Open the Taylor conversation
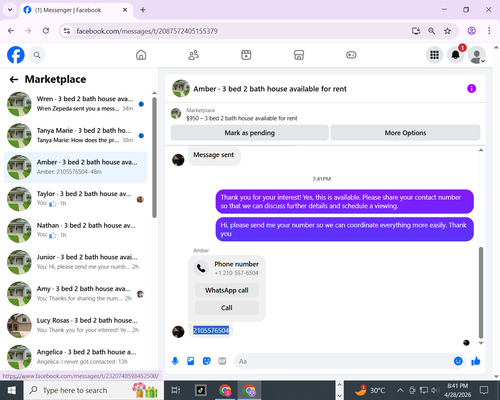This screenshot has height=400, width=500. coord(75,199)
